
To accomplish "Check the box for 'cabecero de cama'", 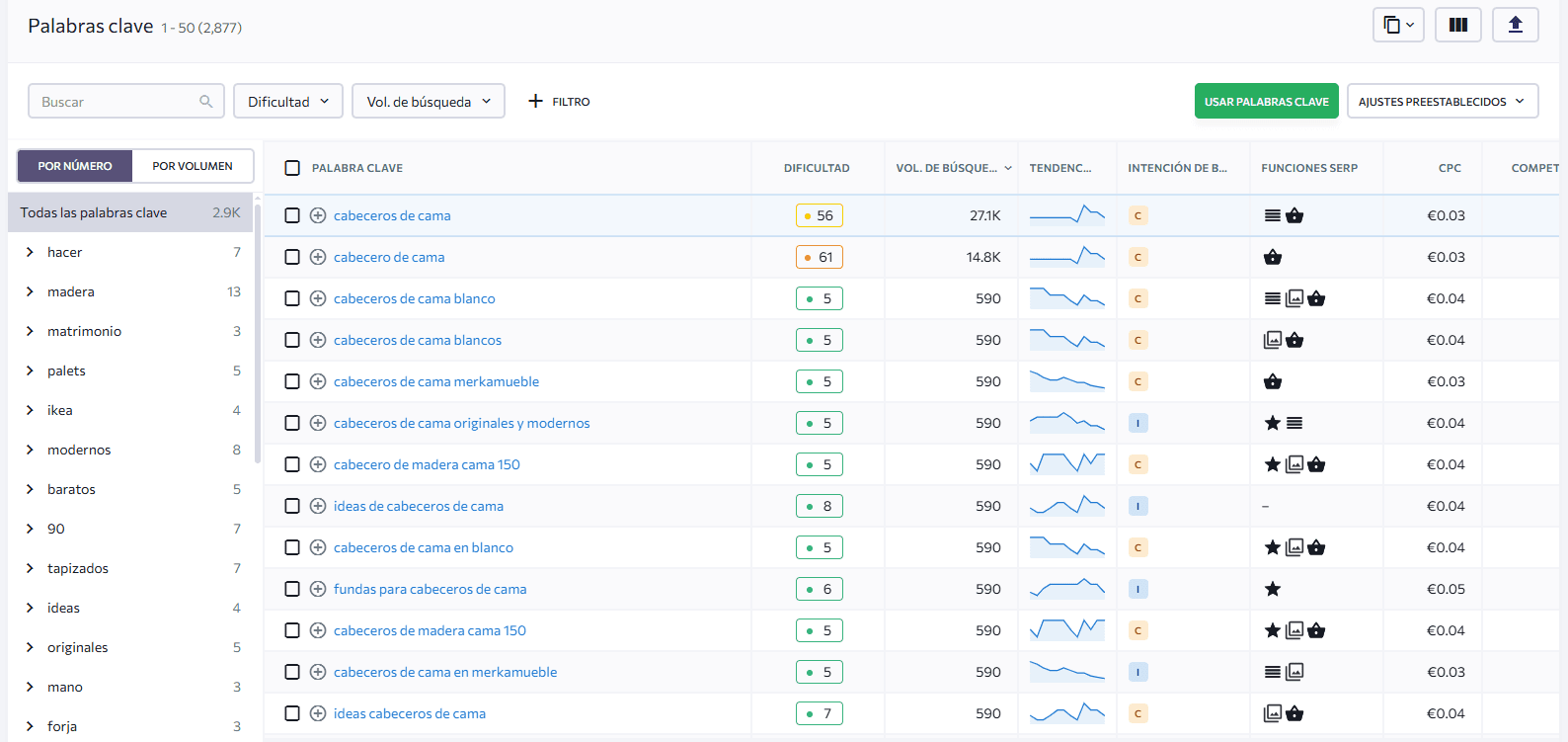I will pyautogui.click(x=292, y=257).
